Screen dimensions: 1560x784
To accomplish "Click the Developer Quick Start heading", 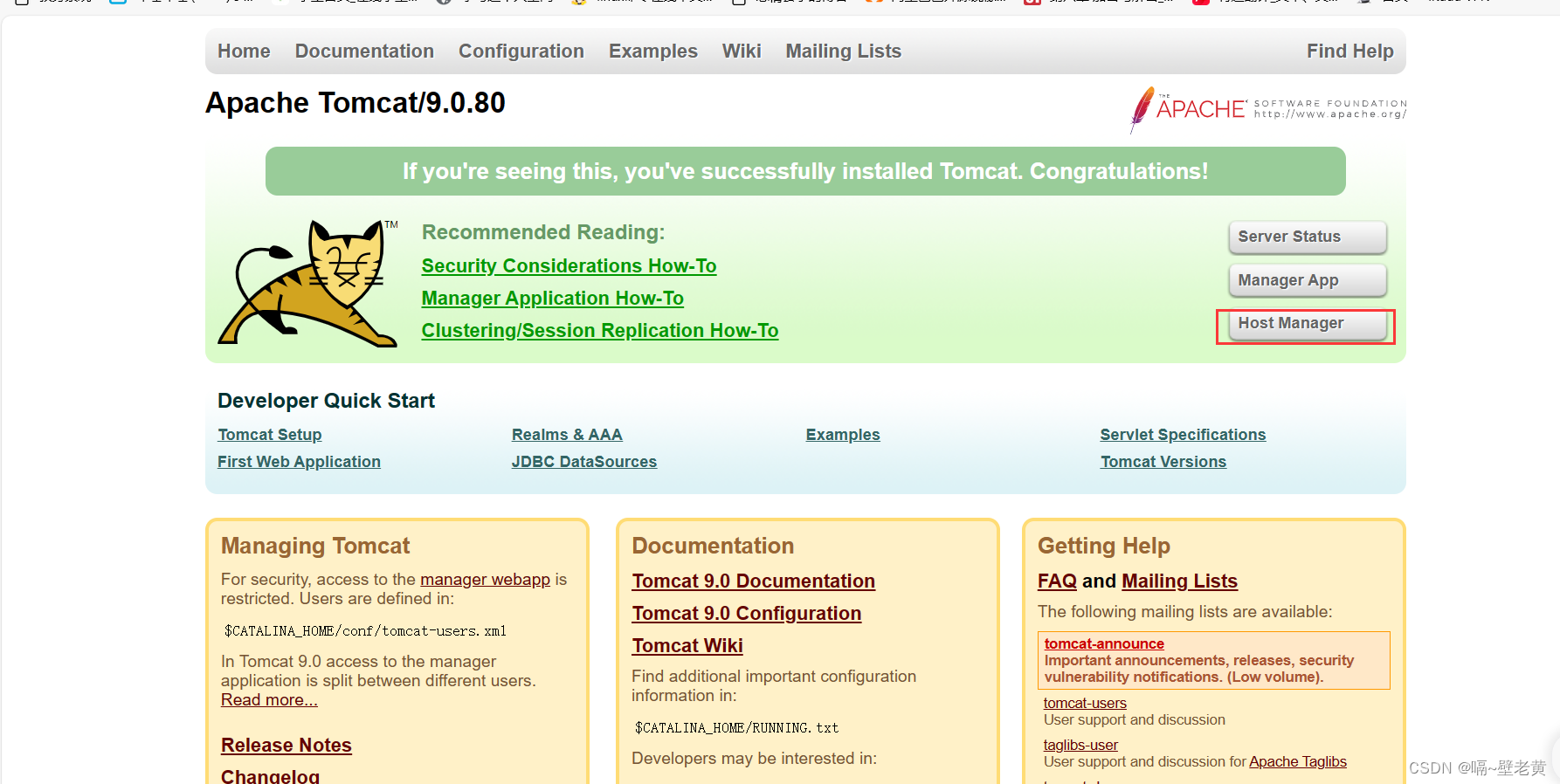I will coord(326,401).
